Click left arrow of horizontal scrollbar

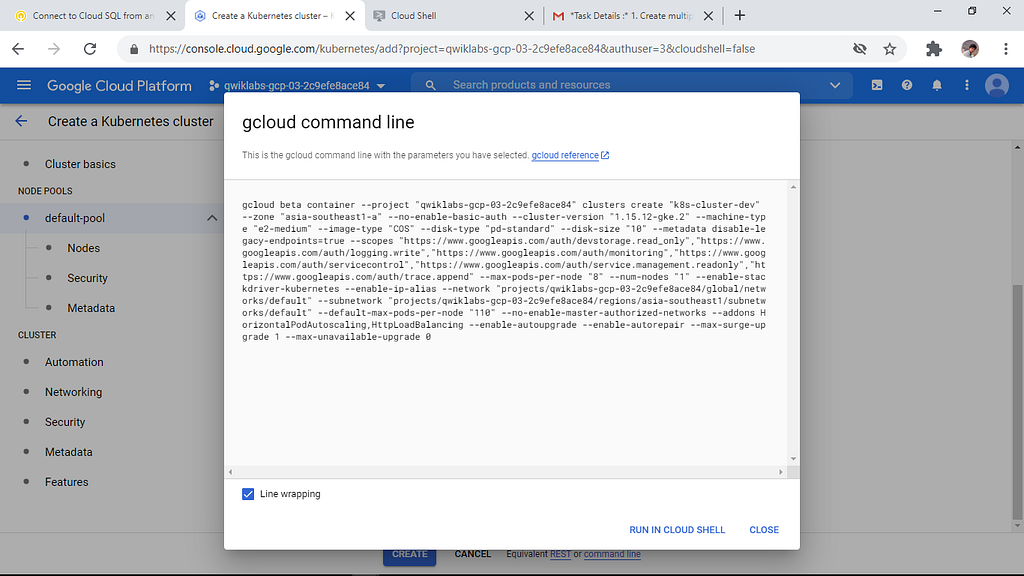[231, 472]
